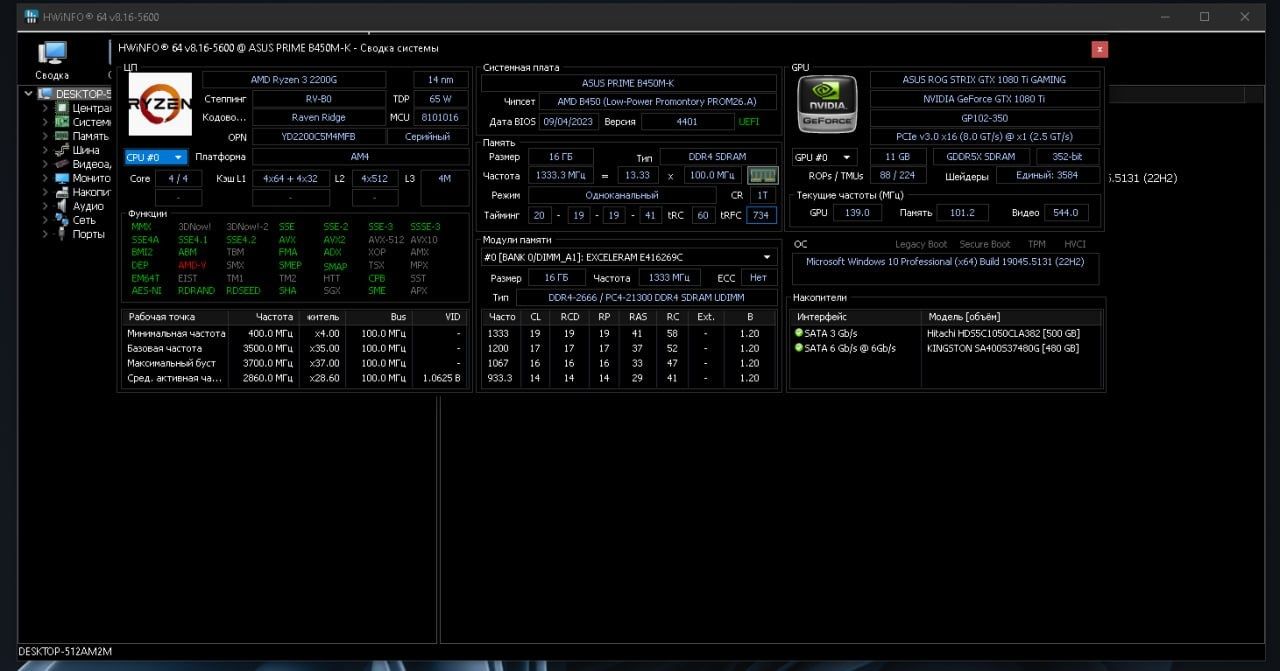The height and width of the screenshot is (671, 1280).
Task: Expand the central processor tree node
Action: 46,108
